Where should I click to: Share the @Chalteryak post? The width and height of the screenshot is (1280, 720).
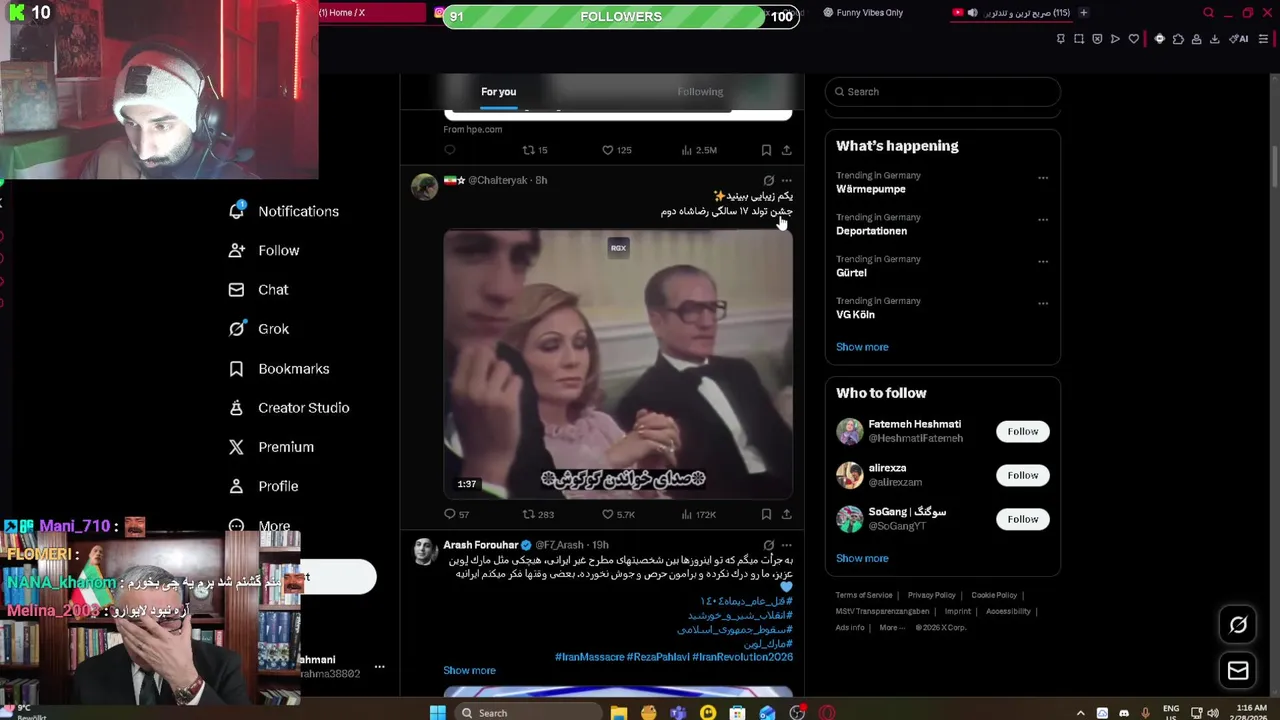pos(787,514)
